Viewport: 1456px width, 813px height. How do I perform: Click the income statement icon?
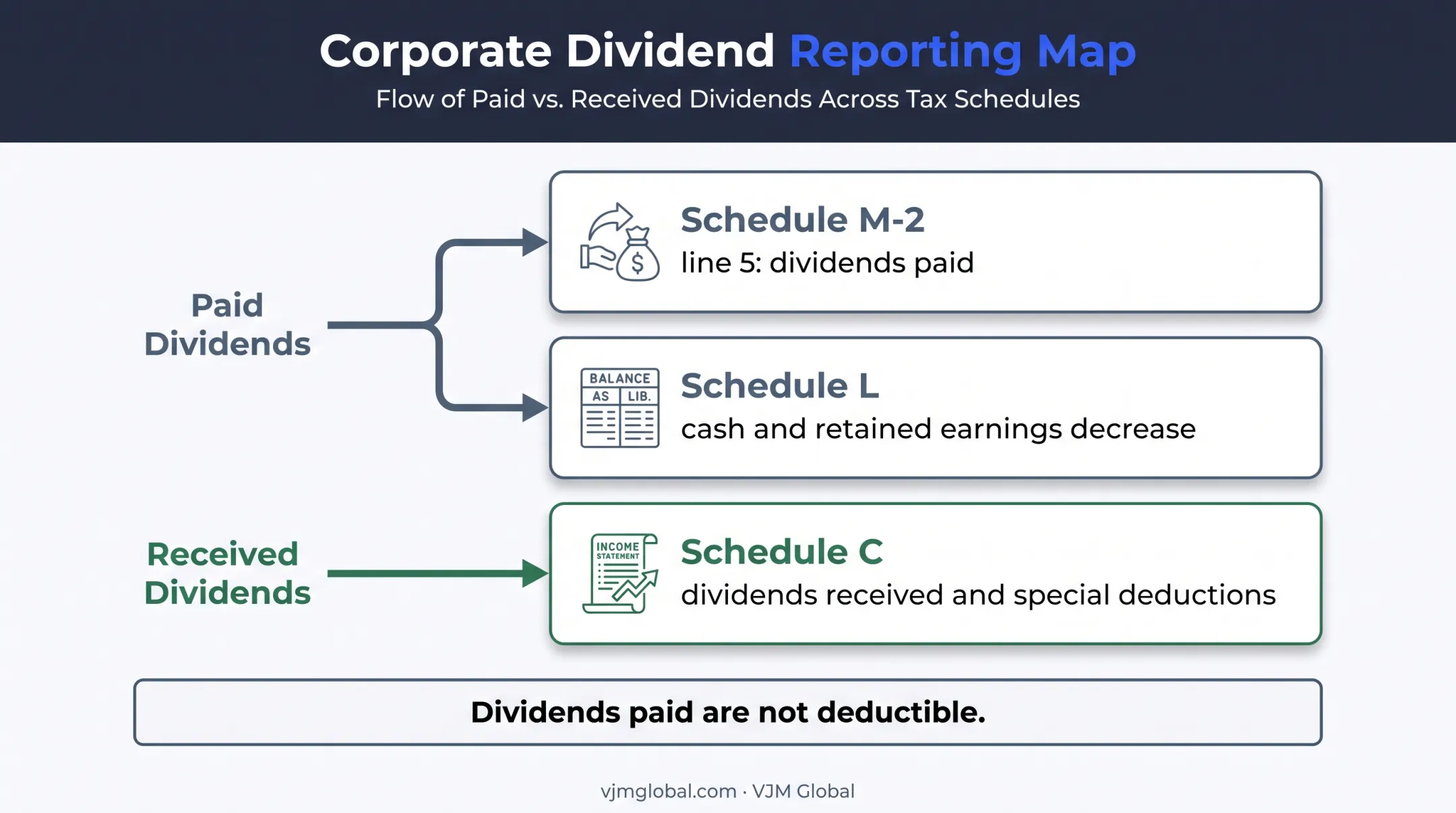click(620, 574)
